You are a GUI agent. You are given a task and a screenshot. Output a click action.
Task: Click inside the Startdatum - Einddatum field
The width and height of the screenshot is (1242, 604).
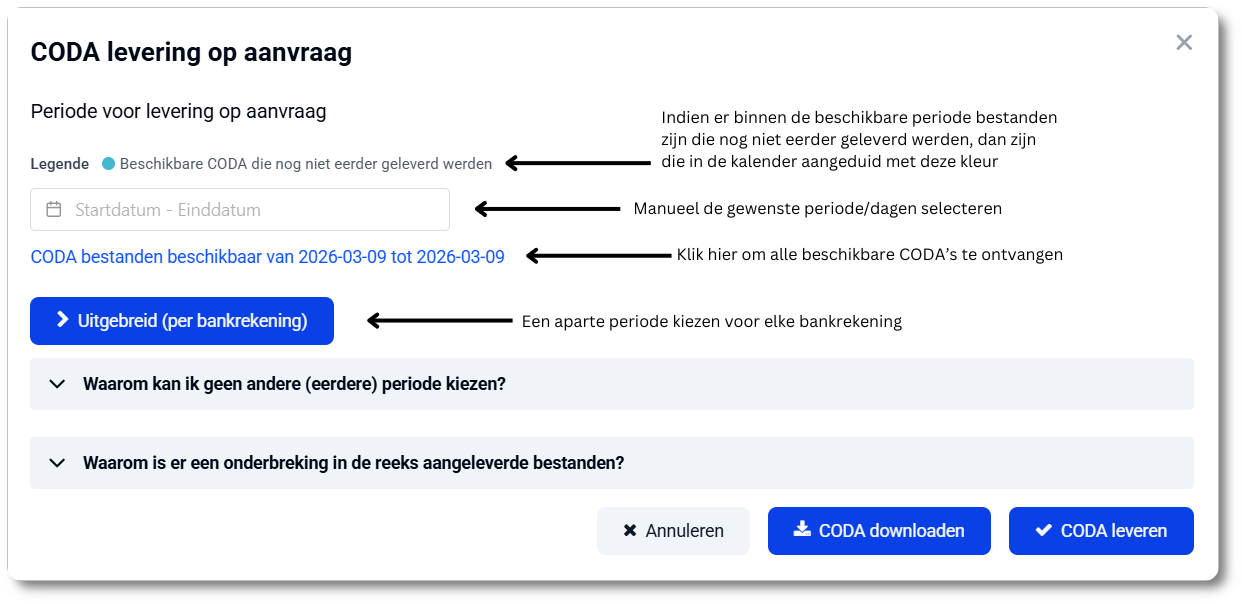[200, 209]
